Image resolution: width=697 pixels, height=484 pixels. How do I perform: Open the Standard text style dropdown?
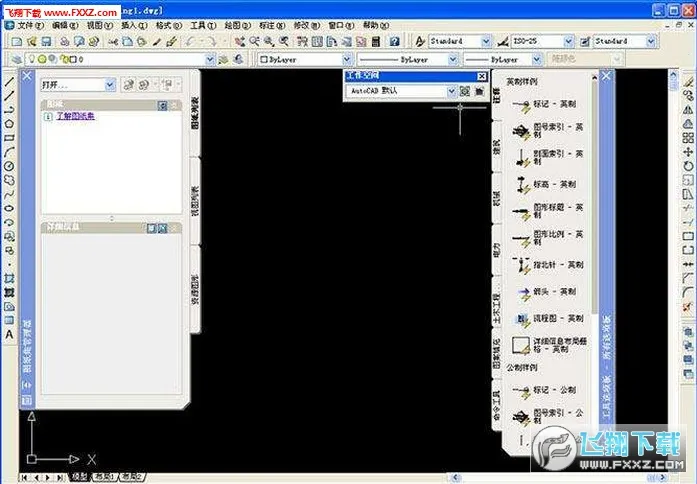(486, 42)
